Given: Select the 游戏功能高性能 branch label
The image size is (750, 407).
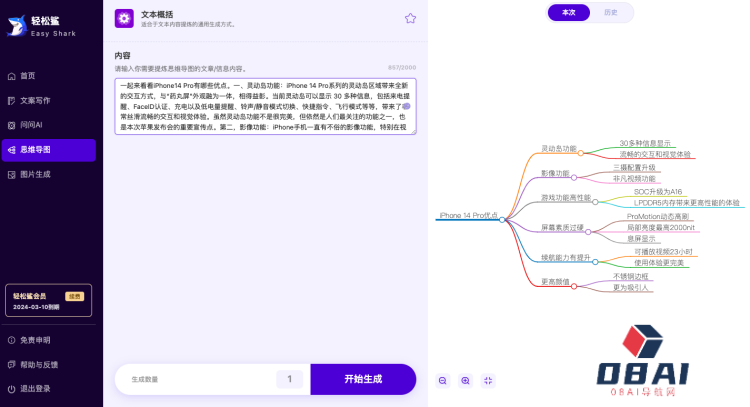Looking at the screenshot, I should 566,198.
